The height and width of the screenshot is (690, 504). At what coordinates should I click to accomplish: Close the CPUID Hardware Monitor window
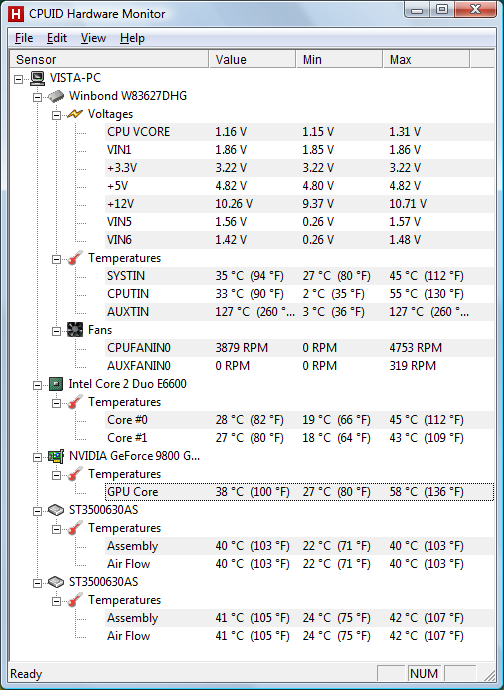[x=475, y=10]
